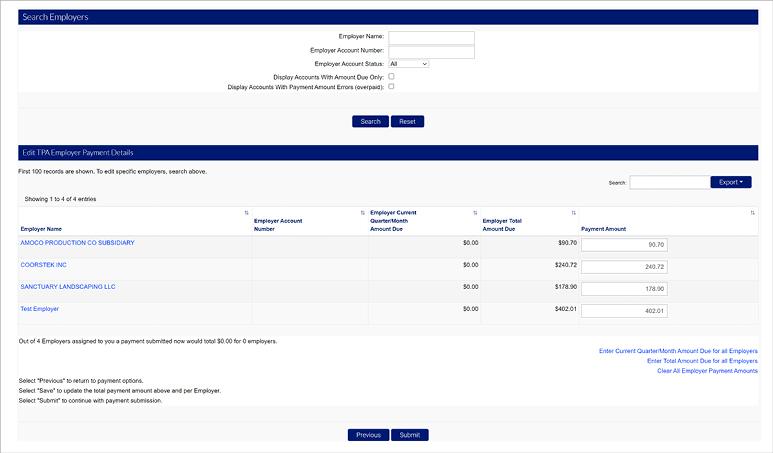Check Display Accounts With Payment Amount Errors

pyautogui.click(x=392, y=87)
